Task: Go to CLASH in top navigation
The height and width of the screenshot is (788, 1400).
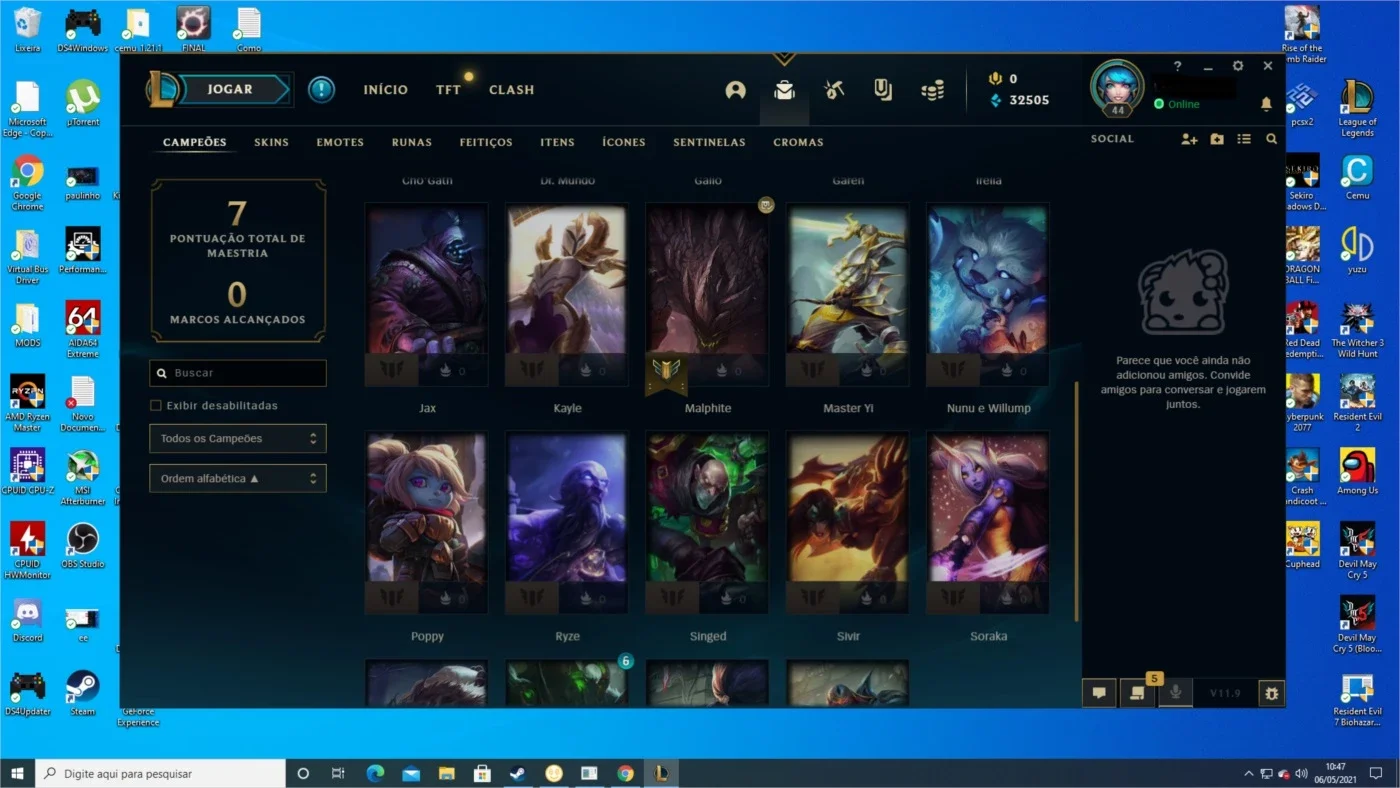Action: 511,90
